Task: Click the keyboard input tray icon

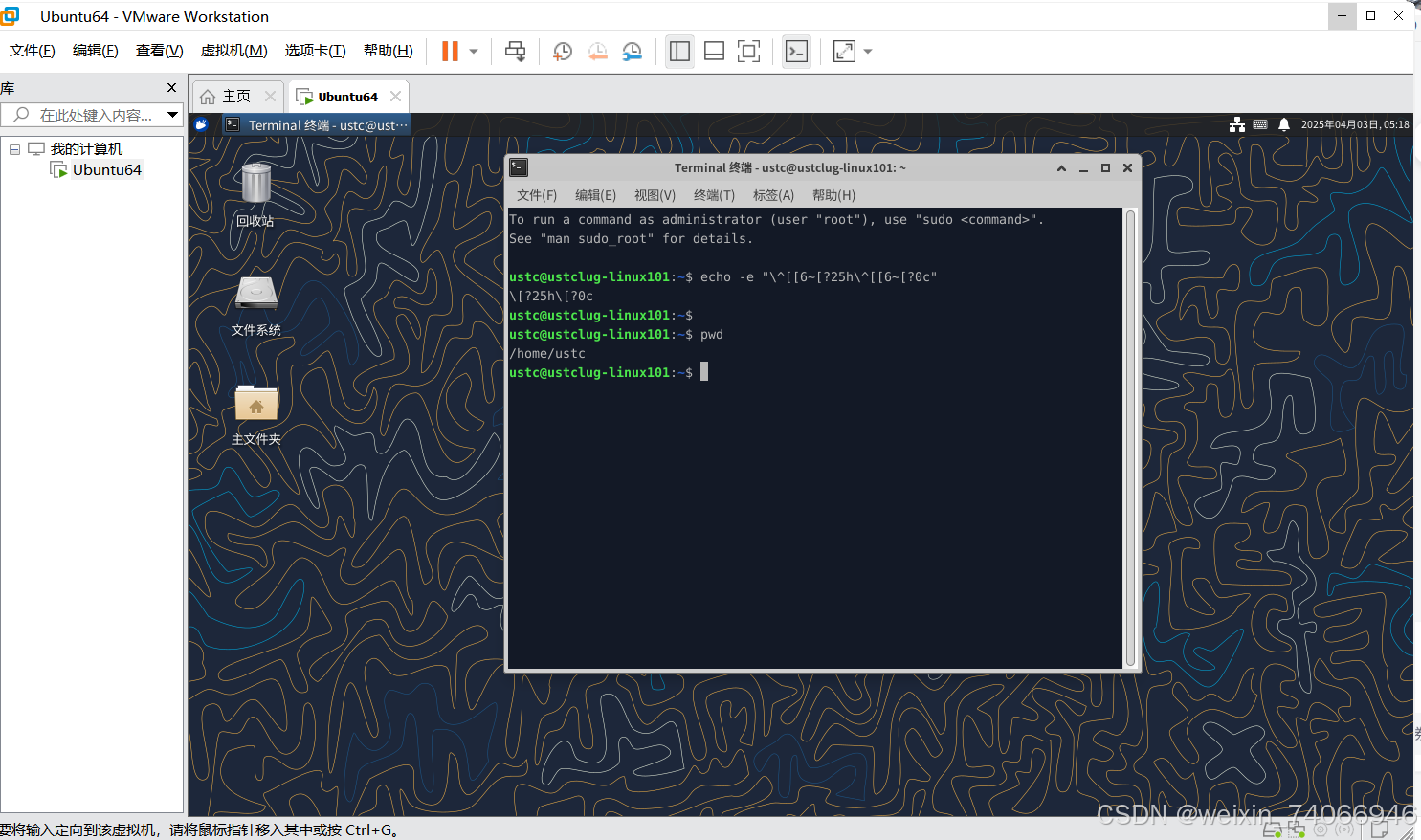Action: pyautogui.click(x=1260, y=124)
